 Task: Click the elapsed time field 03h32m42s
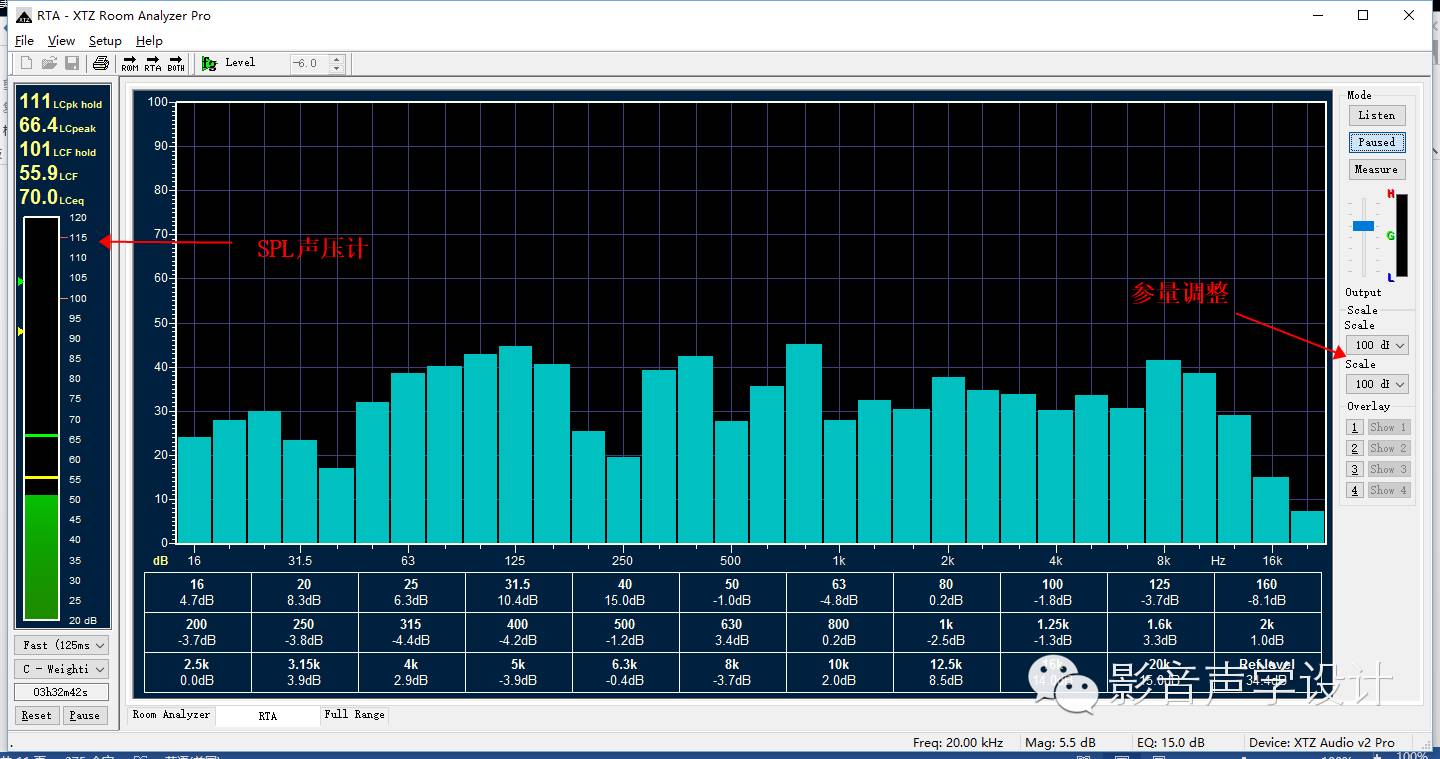pyautogui.click(x=62, y=692)
